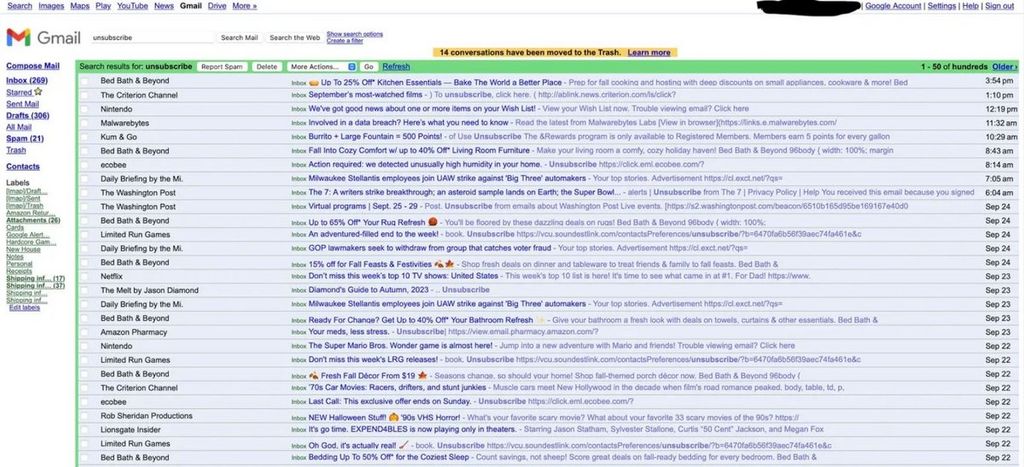The image size is (1024, 467).
Task: Open the Spam (21) folder
Action: pyautogui.click(x=24, y=138)
